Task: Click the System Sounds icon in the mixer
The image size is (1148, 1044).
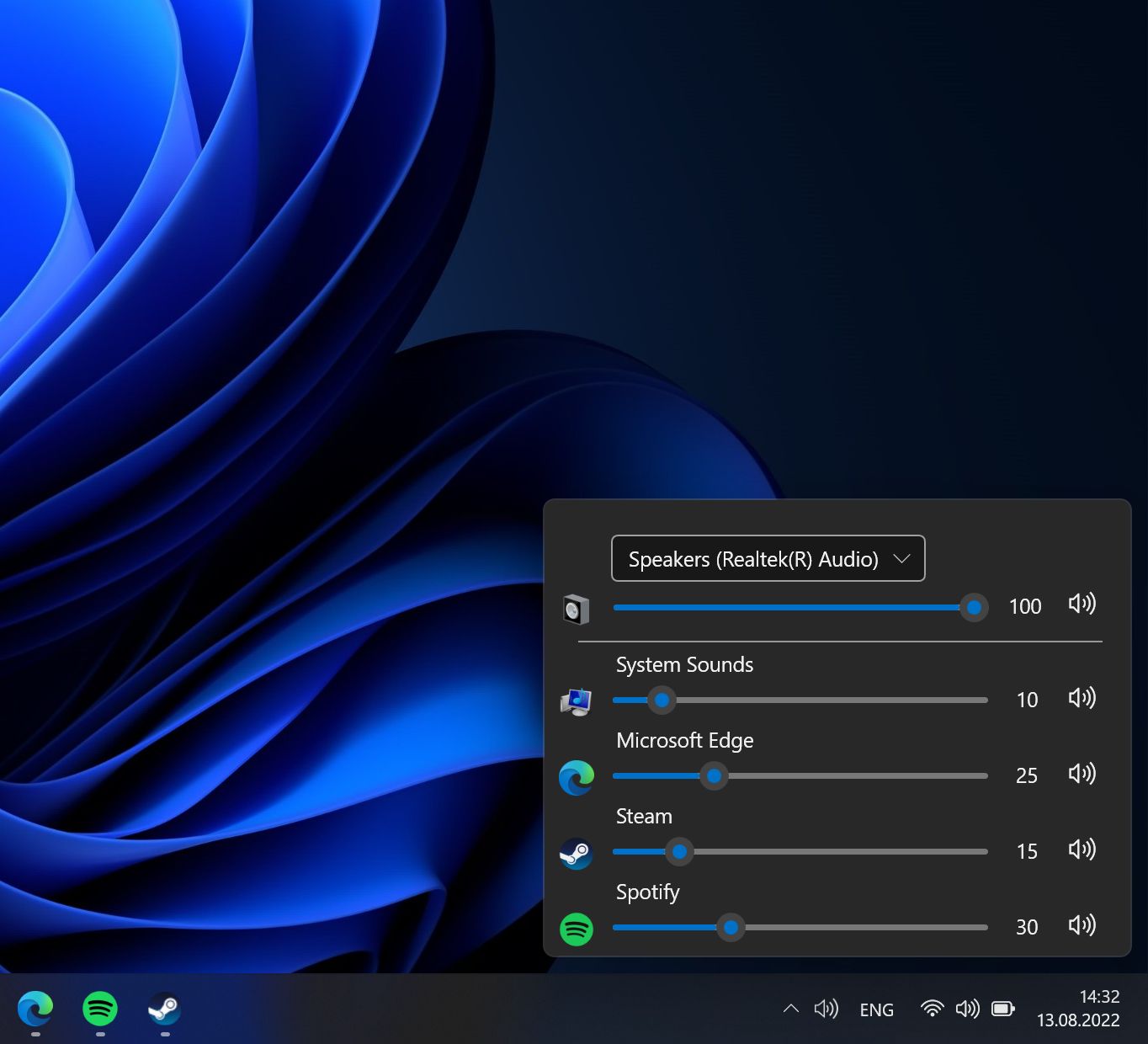Action: coord(577,700)
